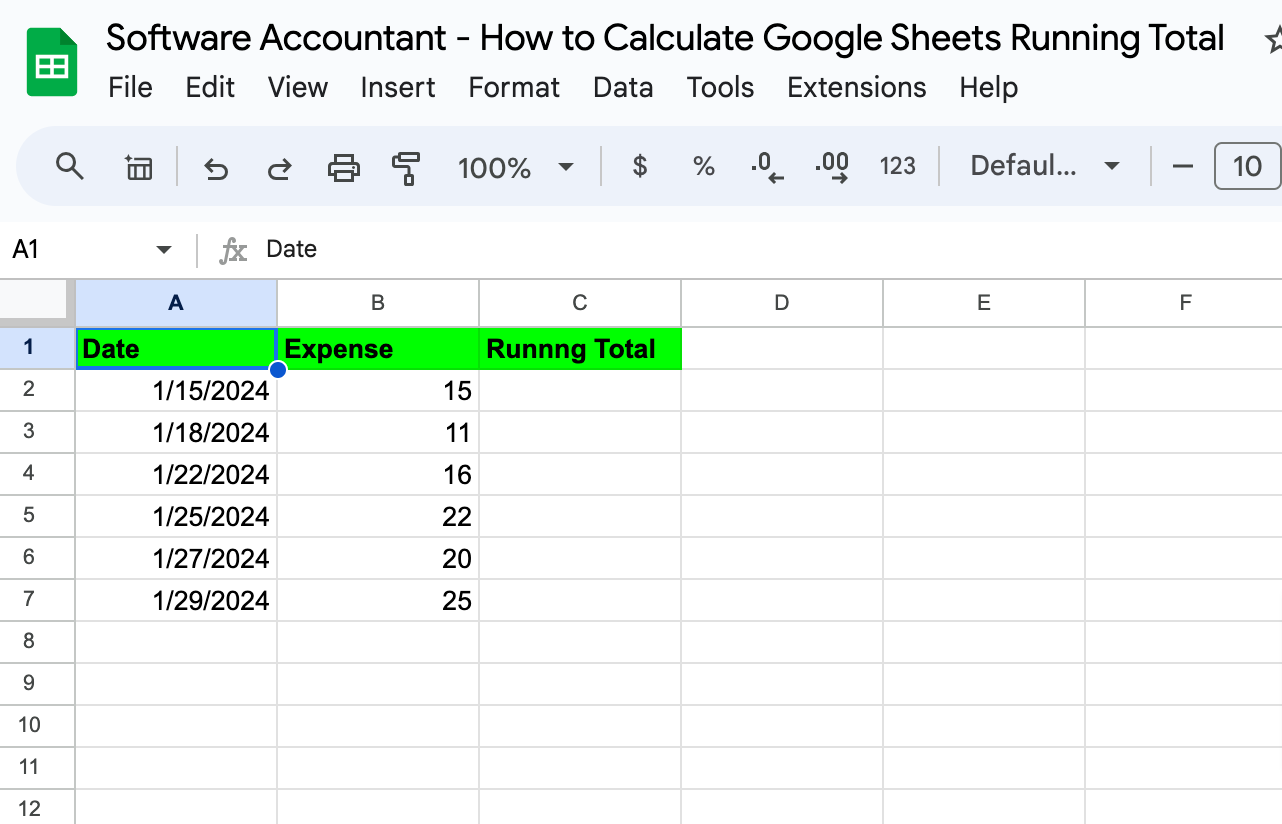Select column A header
Viewport: 1282px width, 824px height.
(176, 303)
